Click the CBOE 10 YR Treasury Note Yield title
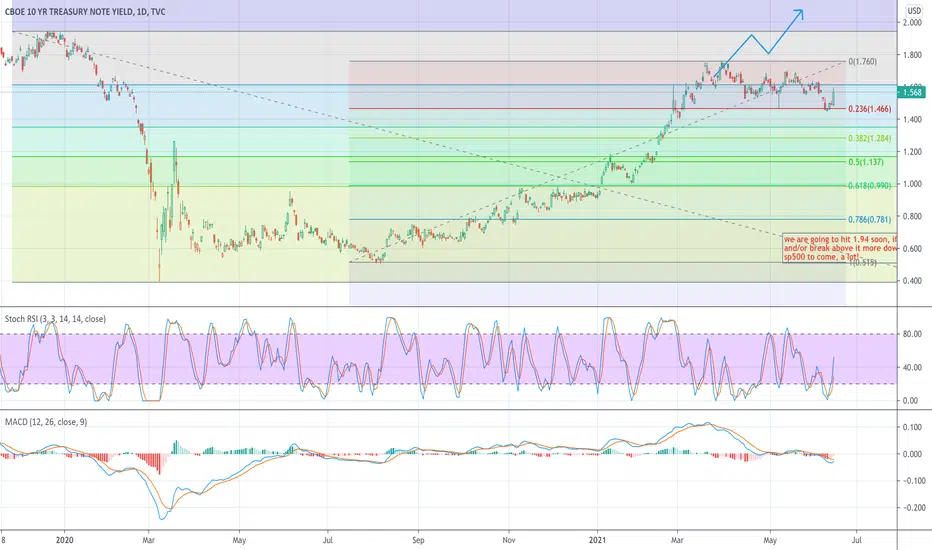 coord(85,12)
